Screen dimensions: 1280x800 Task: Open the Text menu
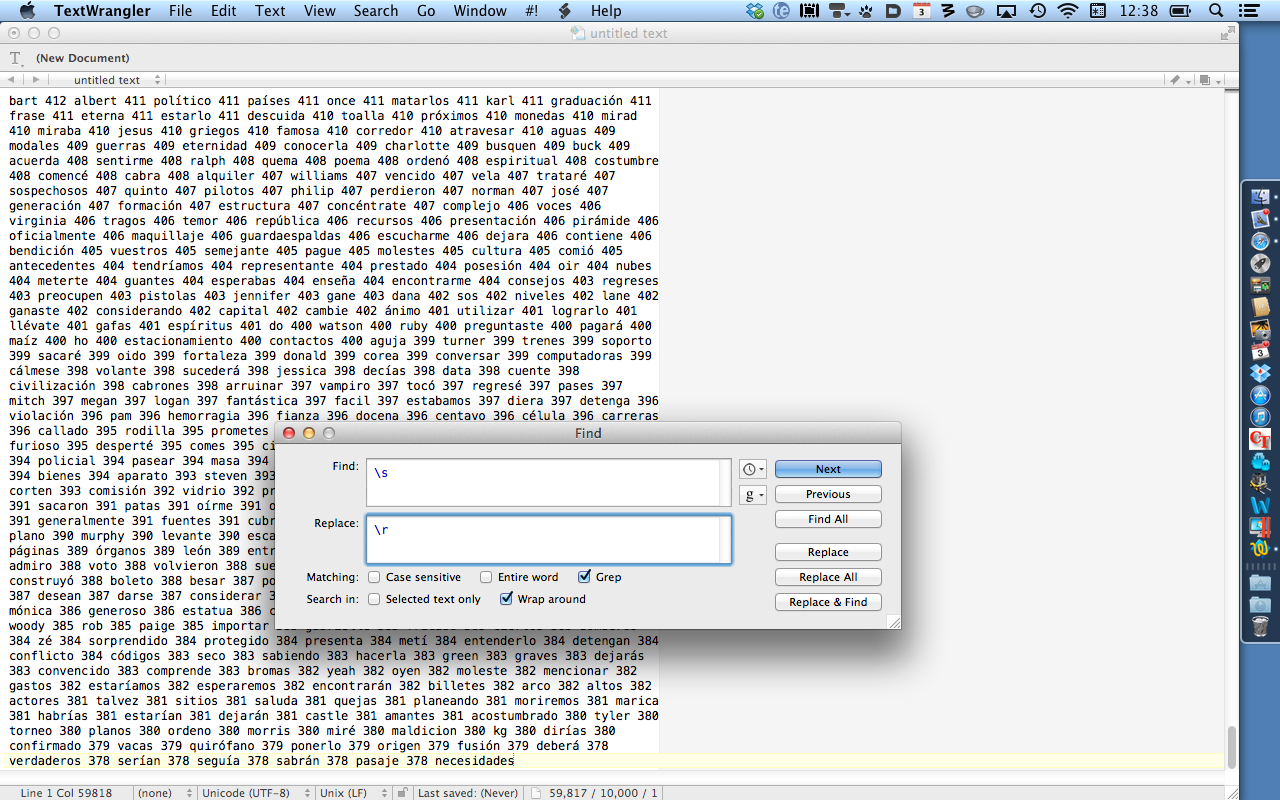270,11
